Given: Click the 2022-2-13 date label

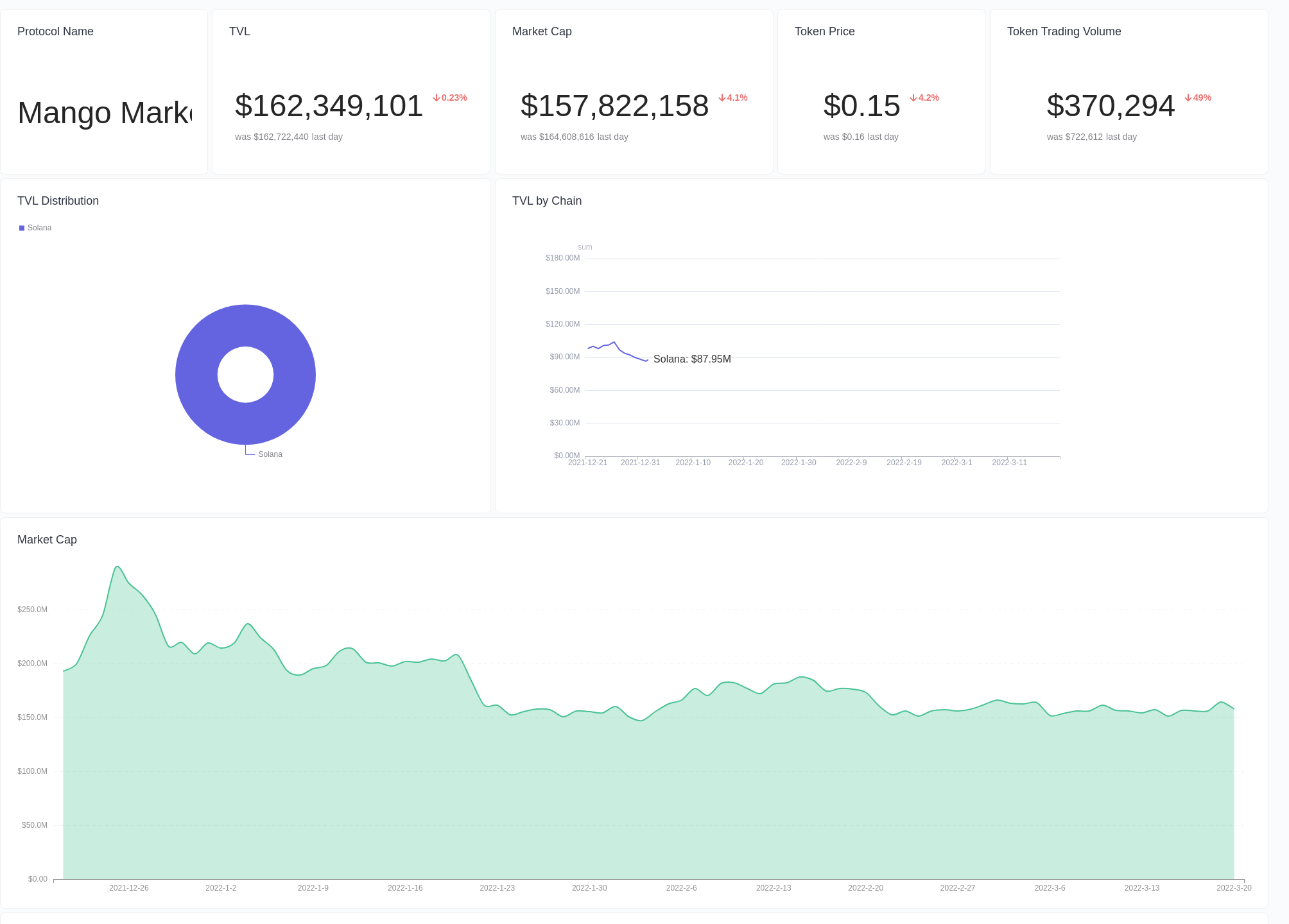Looking at the screenshot, I should pyautogui.click(x=774, y=888).
